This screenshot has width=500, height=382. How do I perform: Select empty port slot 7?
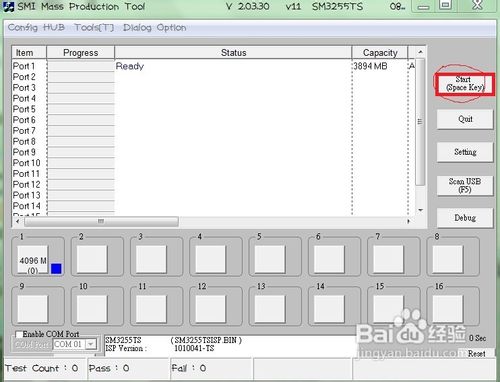click(388, 259)
